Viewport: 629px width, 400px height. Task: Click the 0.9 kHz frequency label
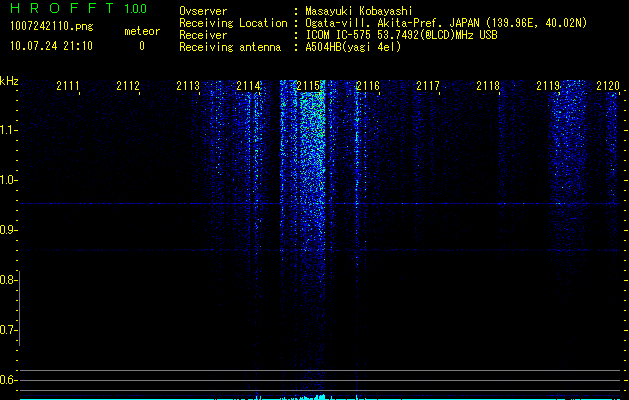(x=8, y=230)
